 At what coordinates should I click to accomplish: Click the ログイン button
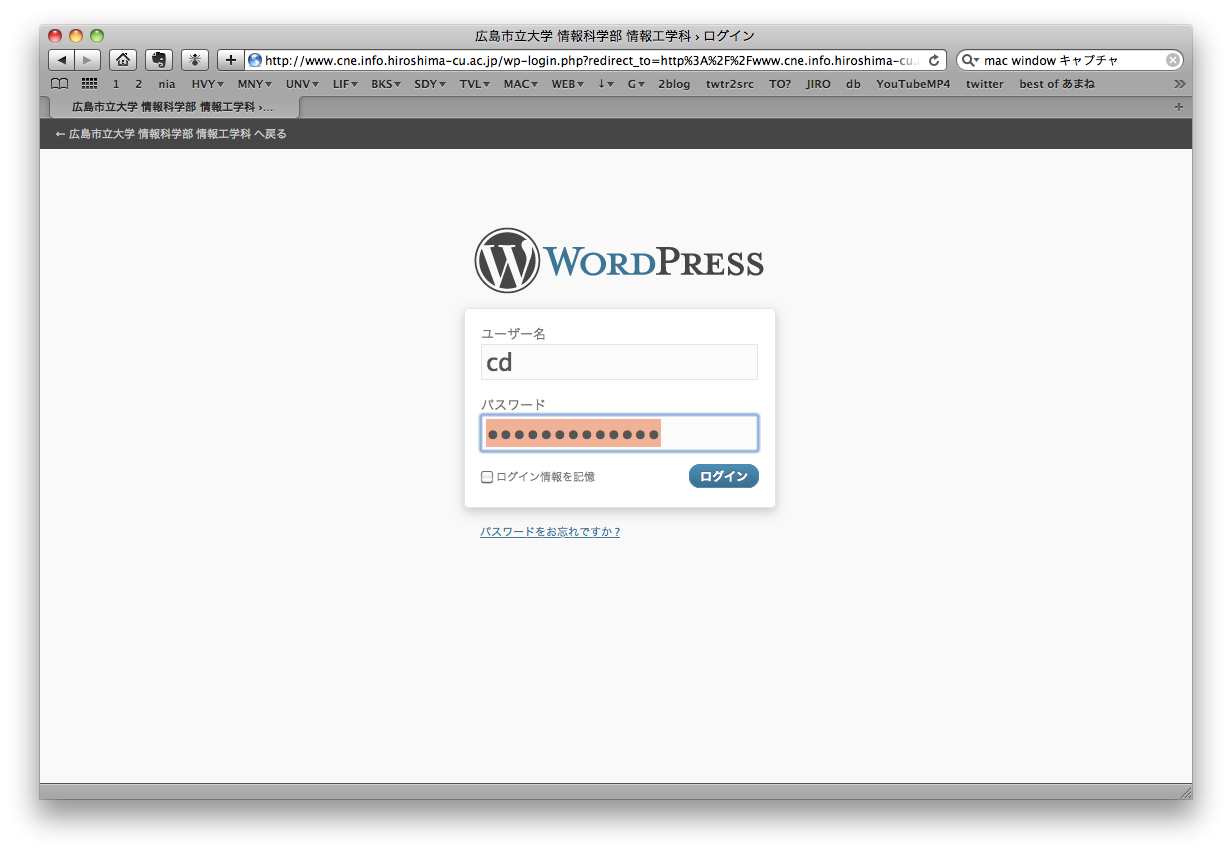click(x=724, y=476)
